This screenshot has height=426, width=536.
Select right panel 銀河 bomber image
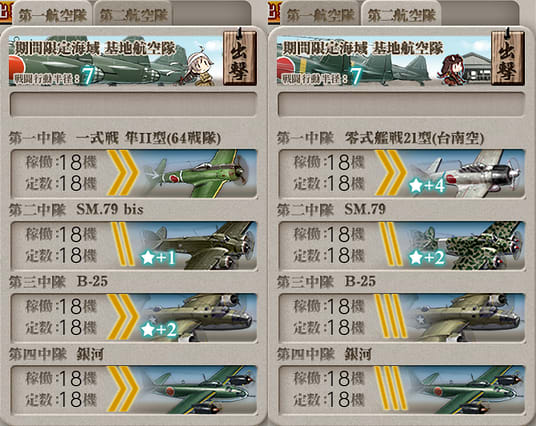coord(466,390)
